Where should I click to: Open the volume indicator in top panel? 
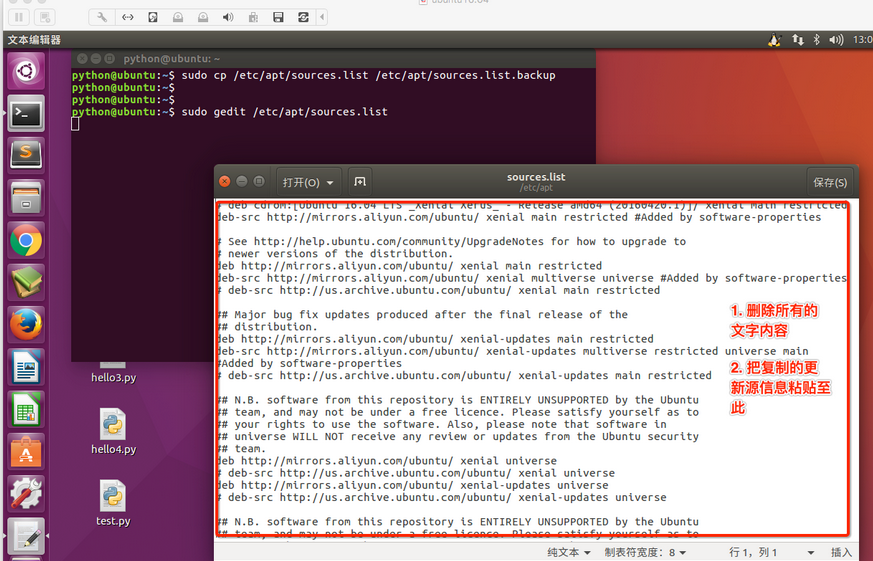coord(836,40)
